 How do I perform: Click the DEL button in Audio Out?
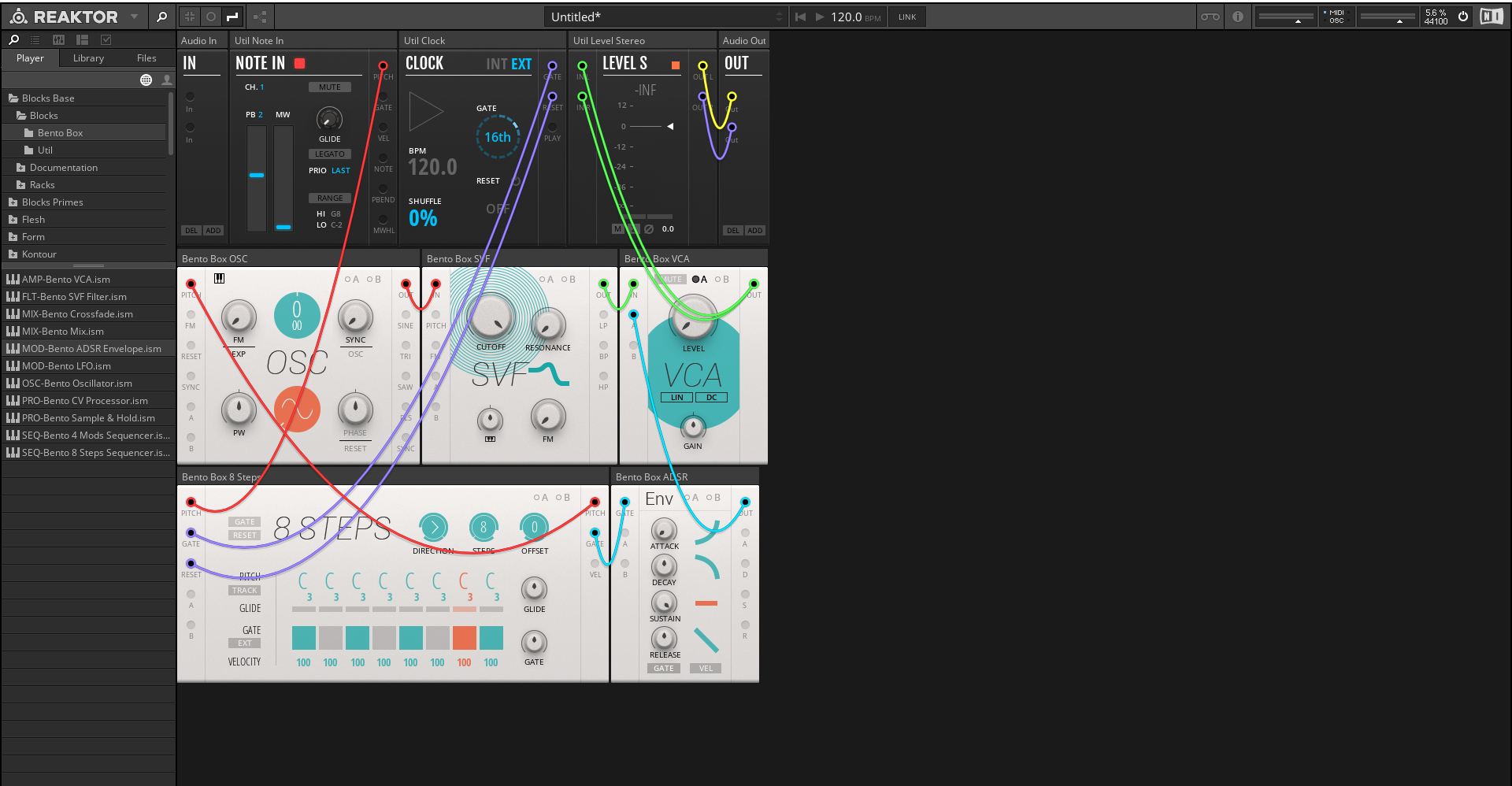click(733, 231)
